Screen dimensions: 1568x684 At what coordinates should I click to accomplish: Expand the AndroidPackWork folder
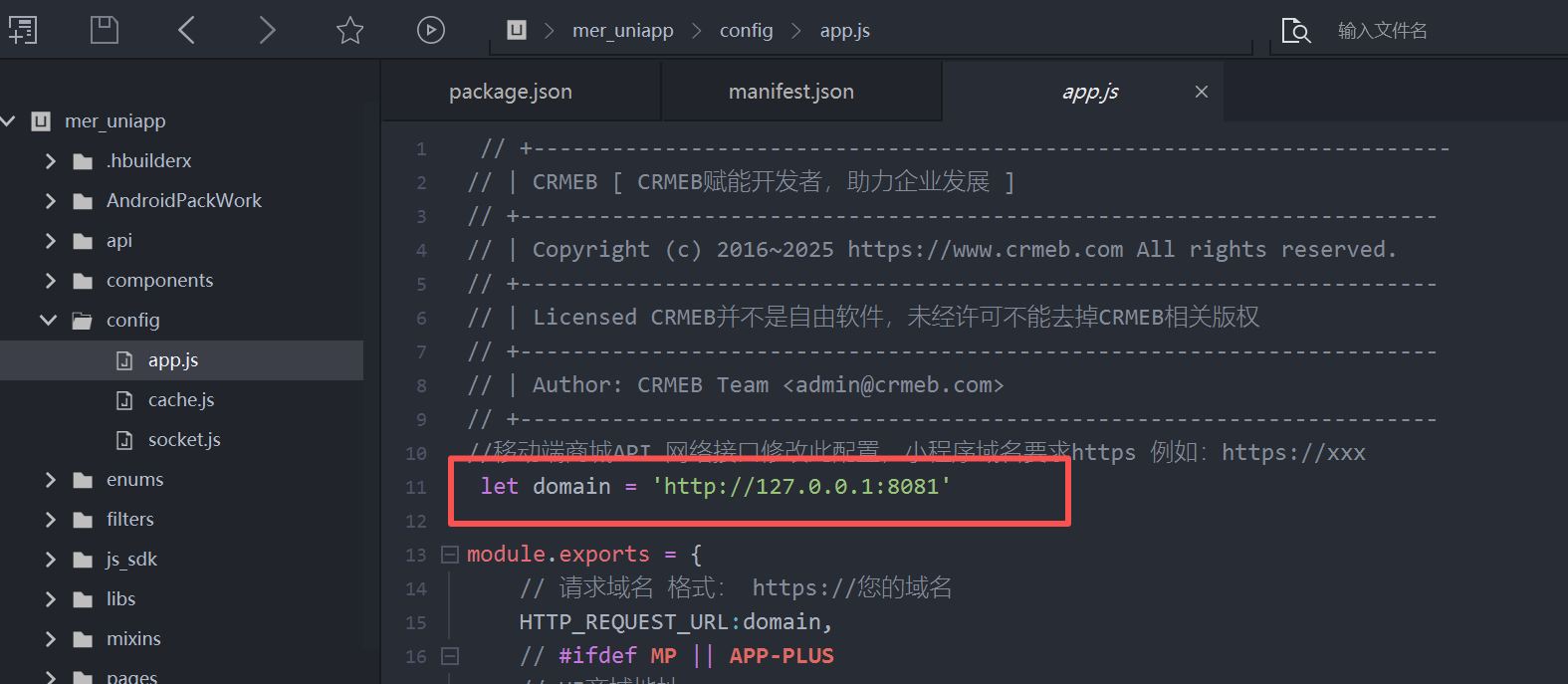[50, 200]
